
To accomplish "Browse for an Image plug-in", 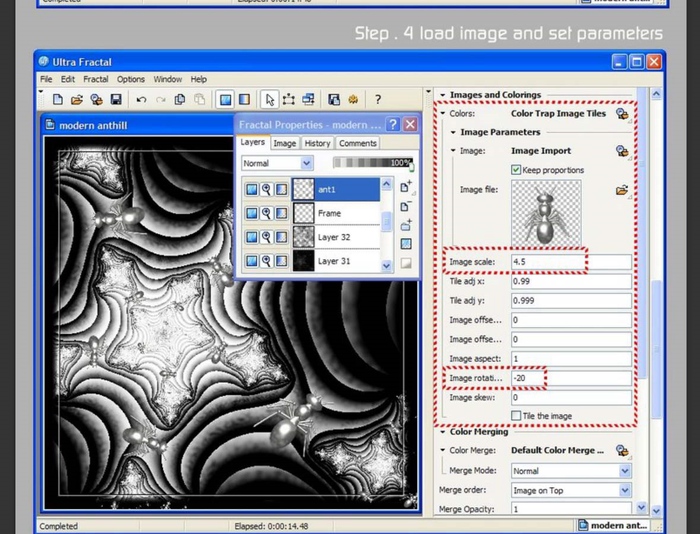I will [x=622, y=151].
